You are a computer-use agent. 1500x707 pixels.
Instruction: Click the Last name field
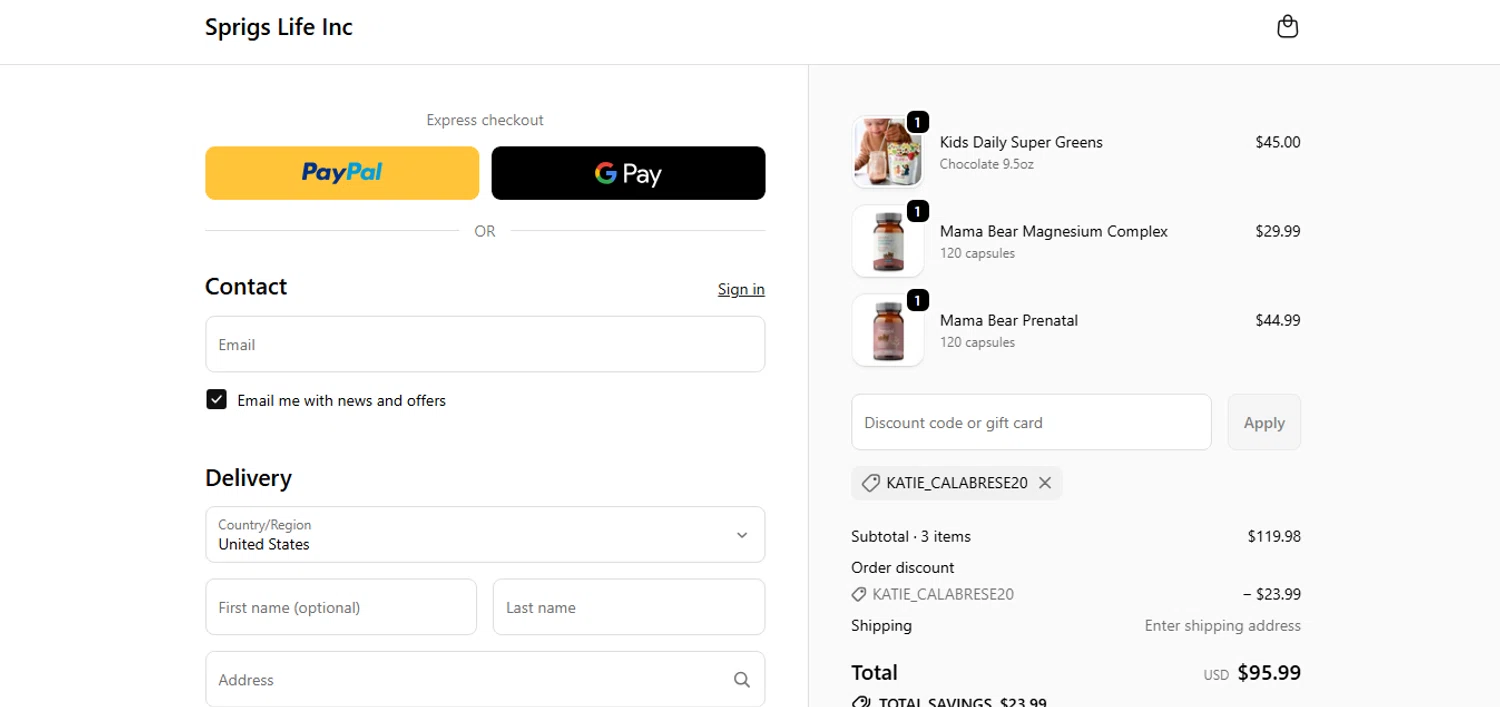629,607
